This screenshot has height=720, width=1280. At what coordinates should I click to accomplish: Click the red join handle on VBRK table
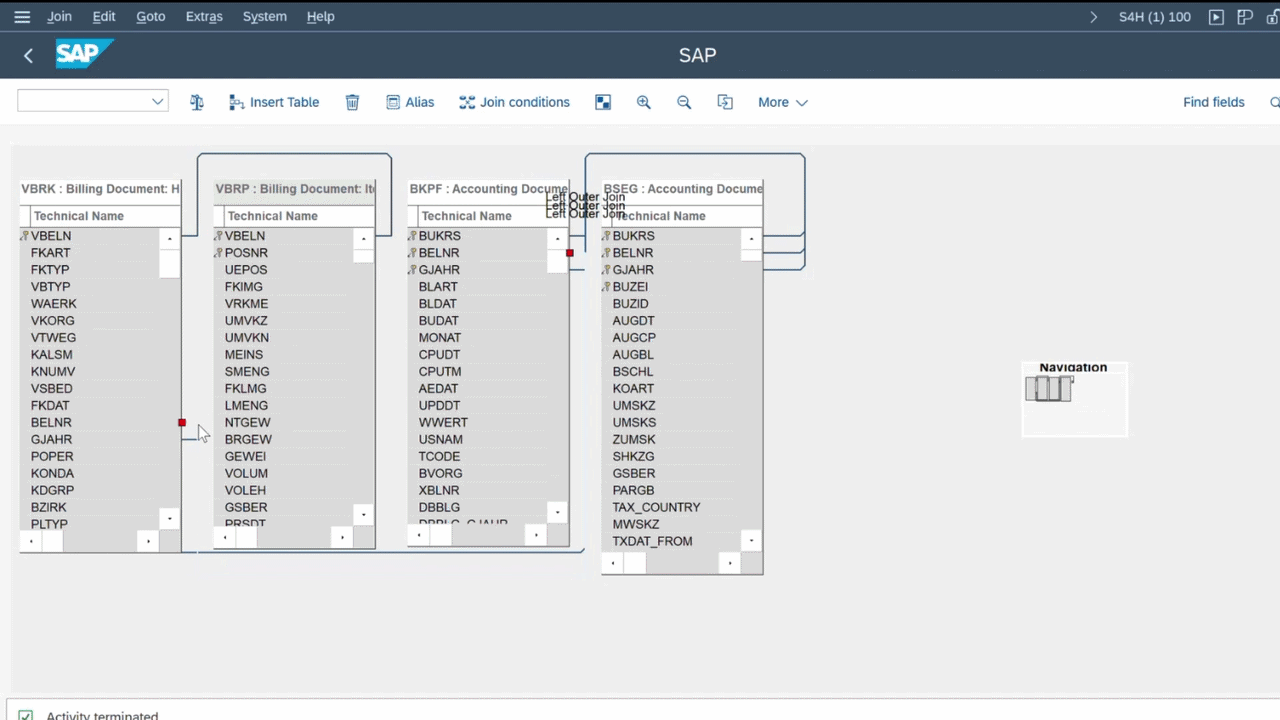[x=182, y=423]
